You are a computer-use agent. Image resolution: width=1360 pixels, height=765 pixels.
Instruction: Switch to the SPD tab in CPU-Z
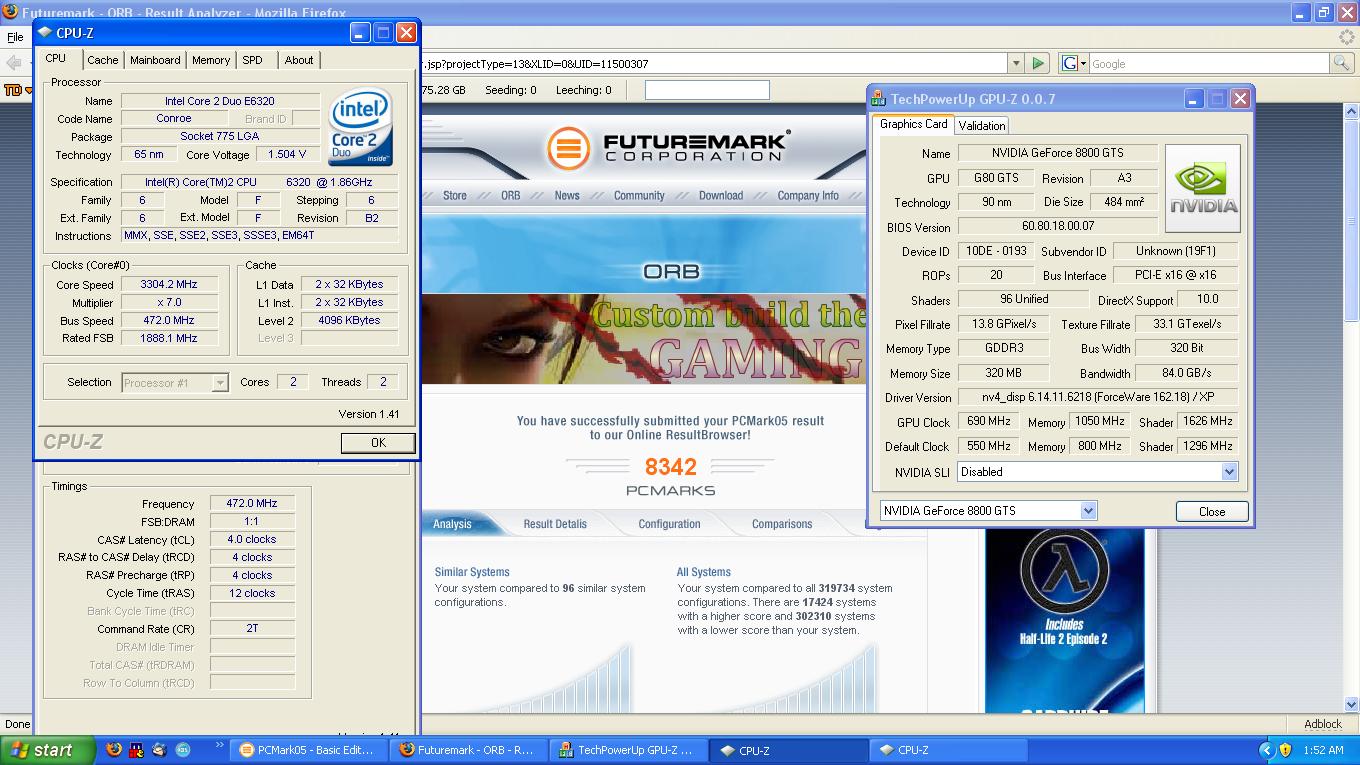(253, 60)
